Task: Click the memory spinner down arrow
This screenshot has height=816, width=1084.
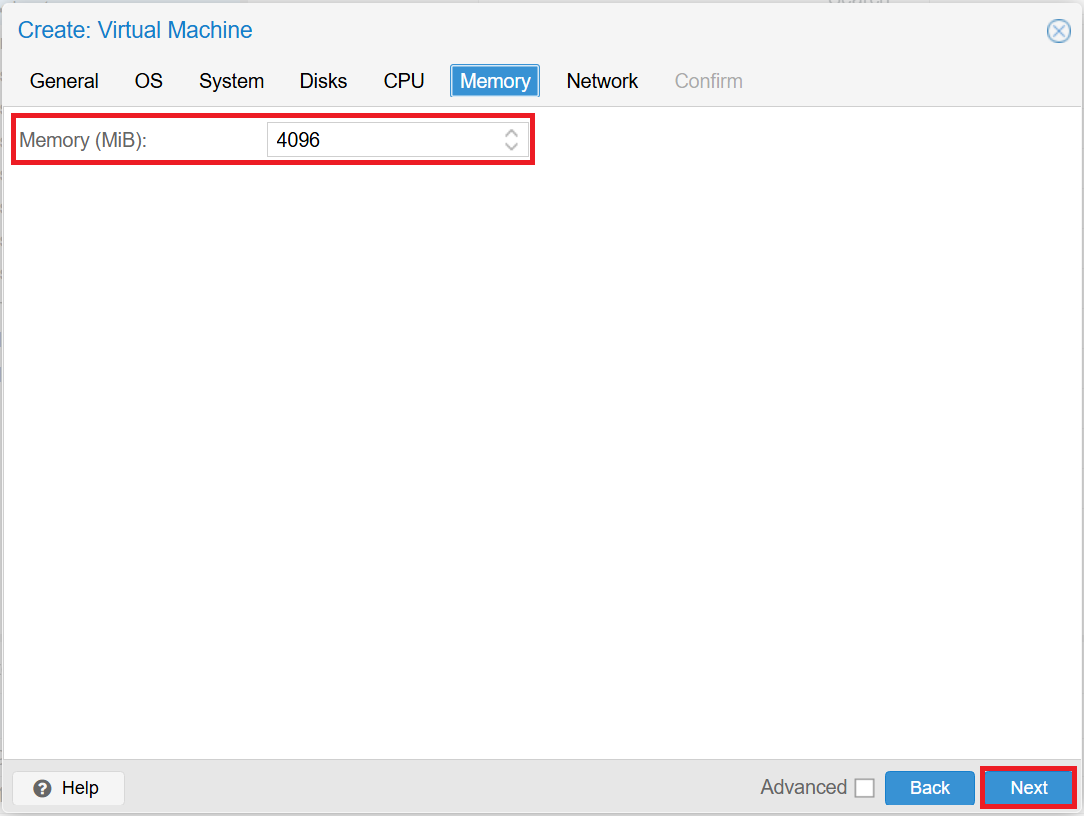Action: click(x=511, y=146)
